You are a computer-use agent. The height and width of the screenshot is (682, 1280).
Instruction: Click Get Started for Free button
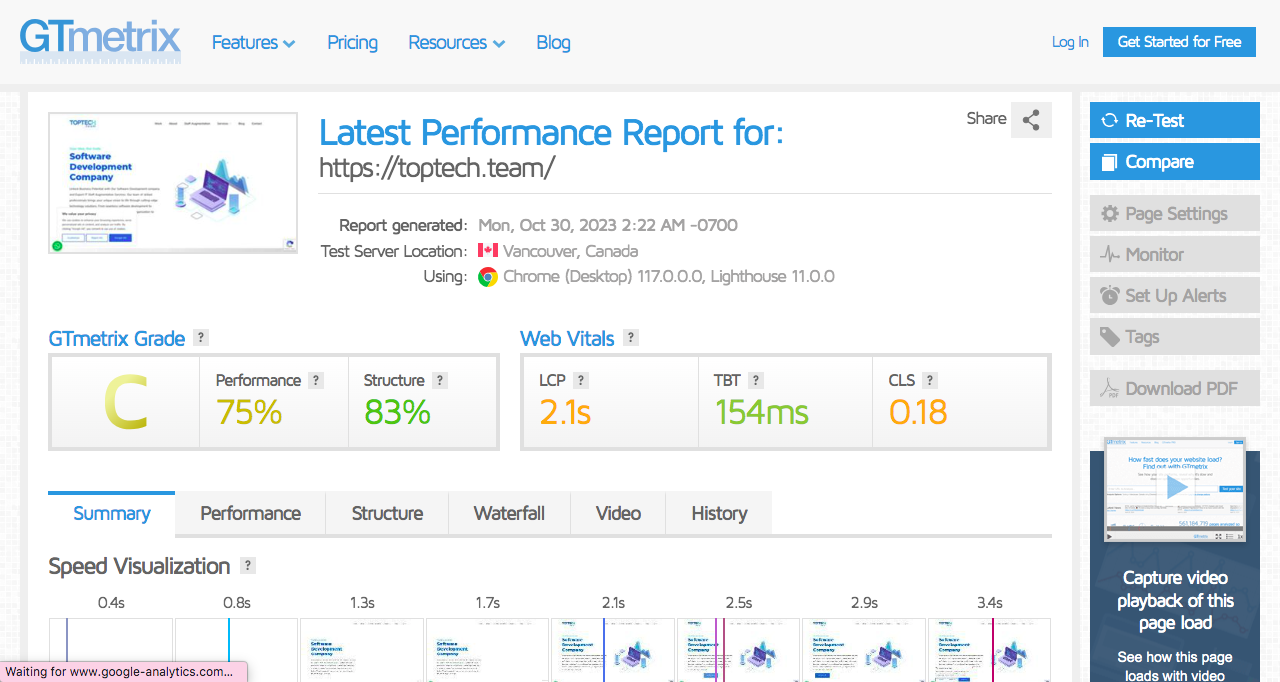click(x=1179, y=42)
